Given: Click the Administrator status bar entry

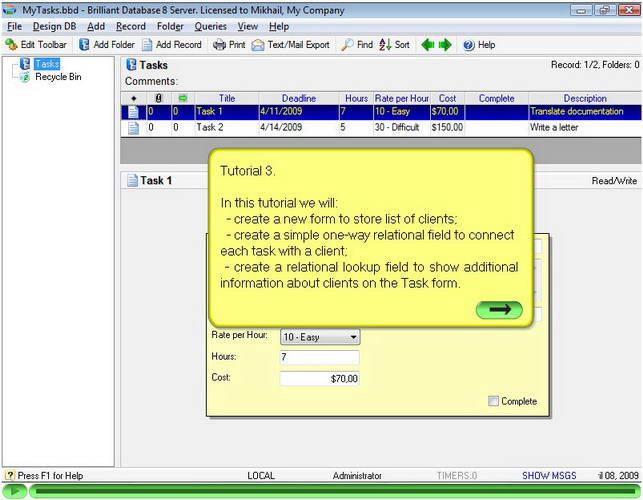Looking at the screenshot, I should (357, 476).
